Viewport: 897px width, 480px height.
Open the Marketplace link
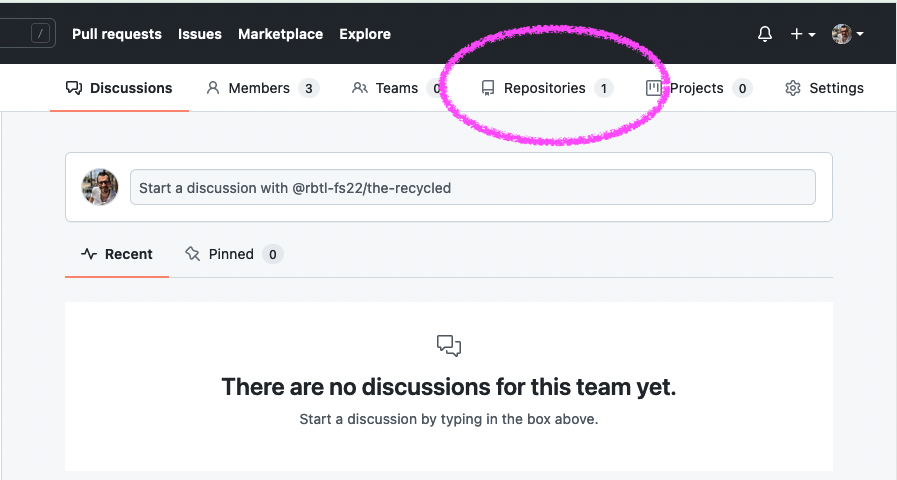280,34
